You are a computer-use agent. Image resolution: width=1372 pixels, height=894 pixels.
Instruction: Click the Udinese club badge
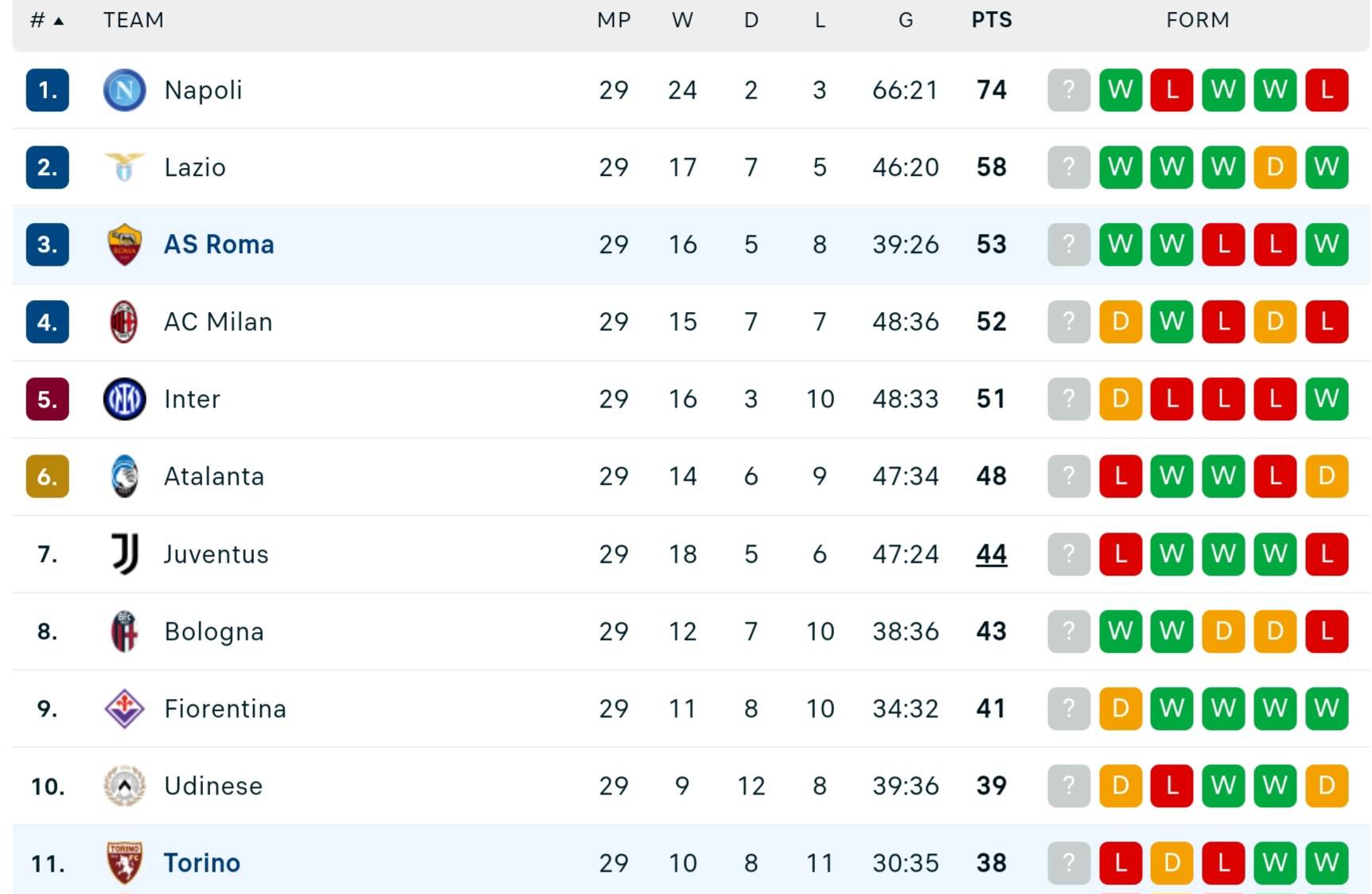pos(124,786)
